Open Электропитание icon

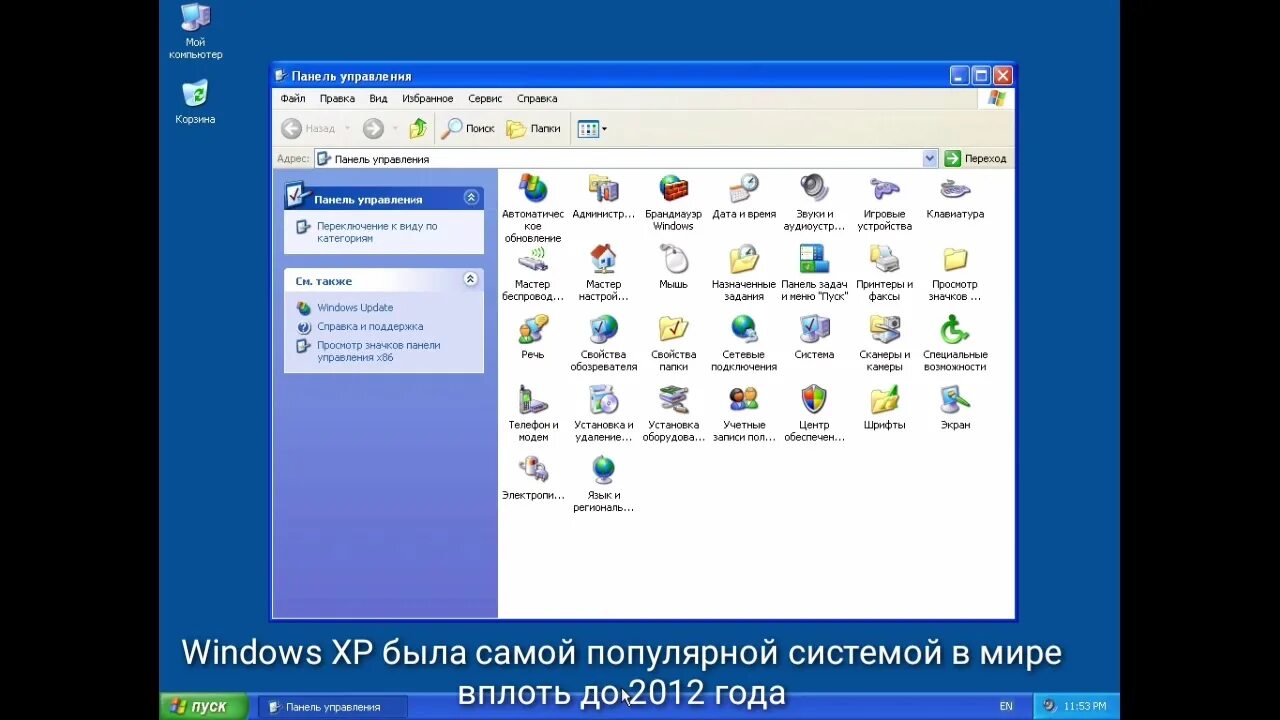pyautogui.click(x=533, y=470)
